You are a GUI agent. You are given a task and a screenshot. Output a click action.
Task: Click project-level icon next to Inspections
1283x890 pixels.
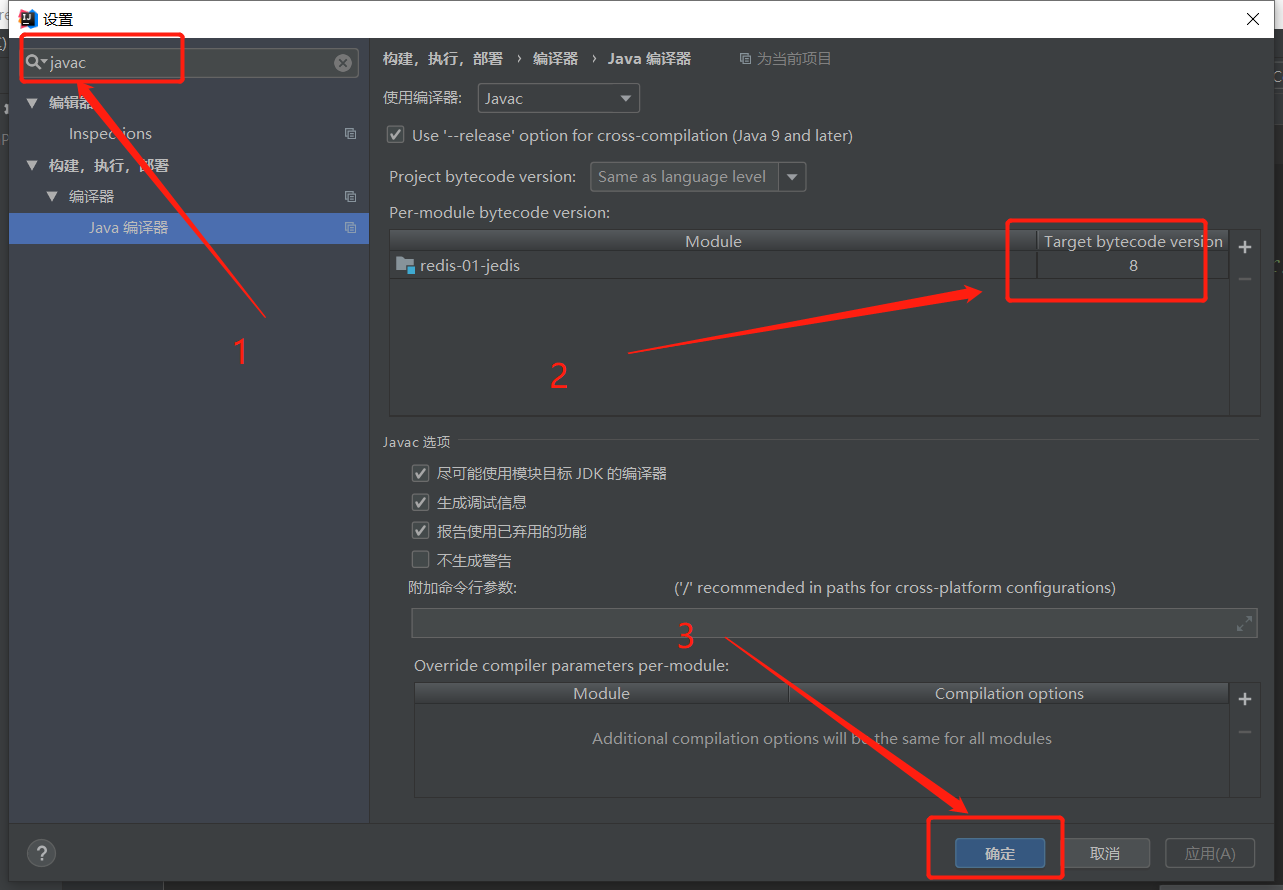click(350, 134)
